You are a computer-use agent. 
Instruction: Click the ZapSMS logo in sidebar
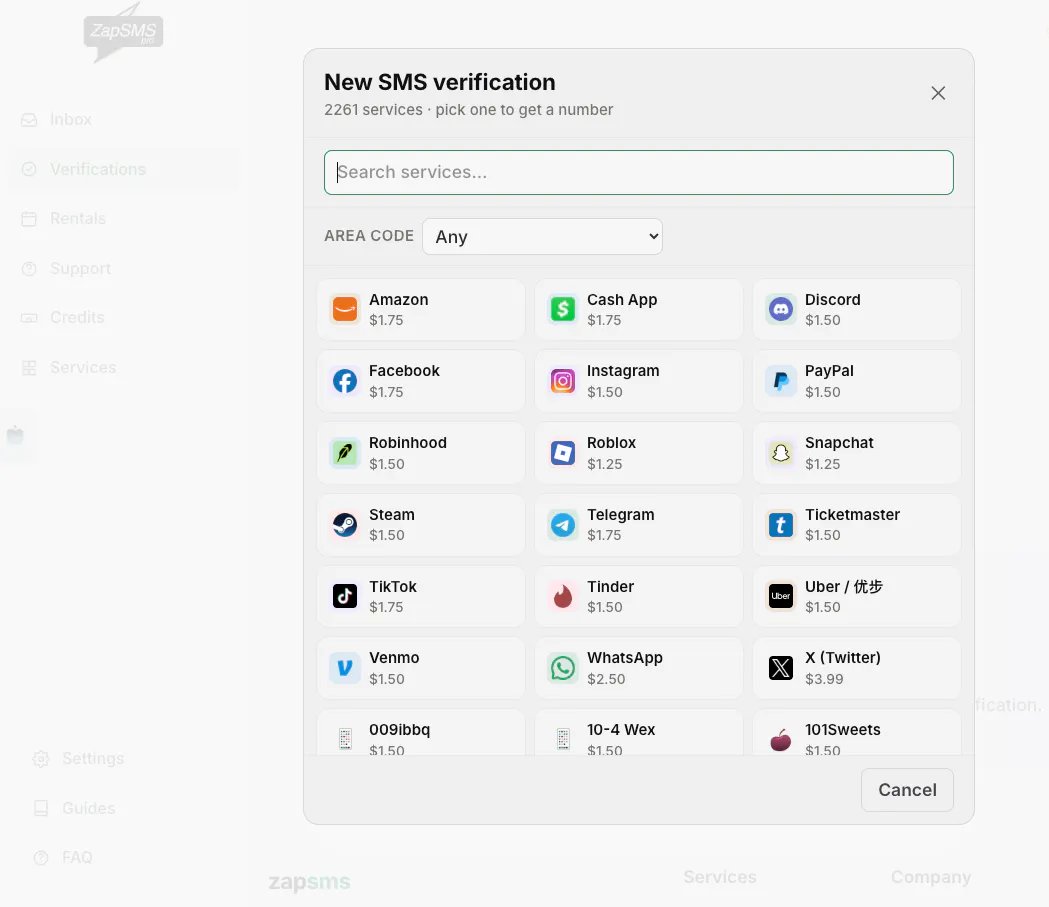coord(123,32)
